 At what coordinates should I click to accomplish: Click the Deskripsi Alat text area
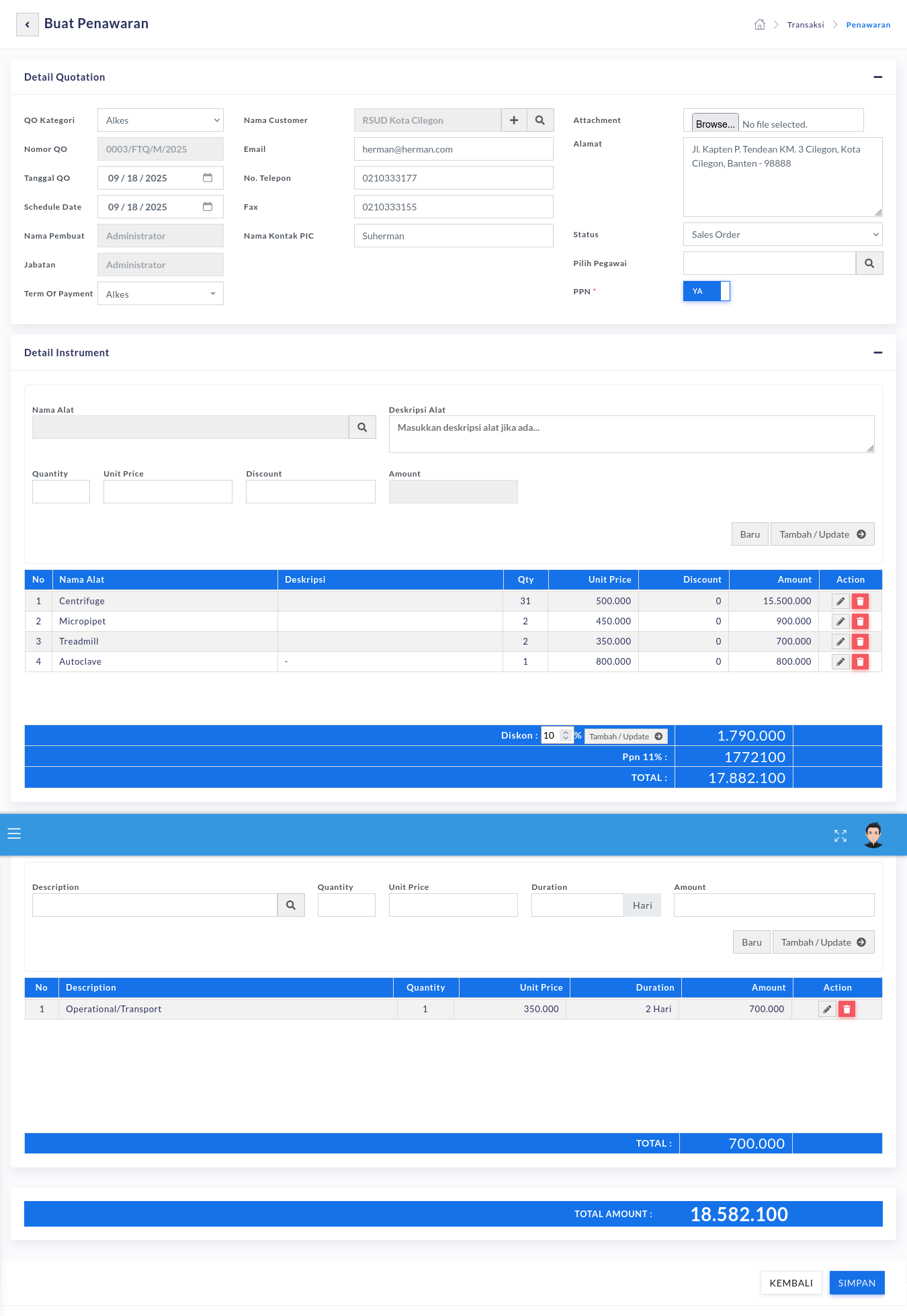632,434
